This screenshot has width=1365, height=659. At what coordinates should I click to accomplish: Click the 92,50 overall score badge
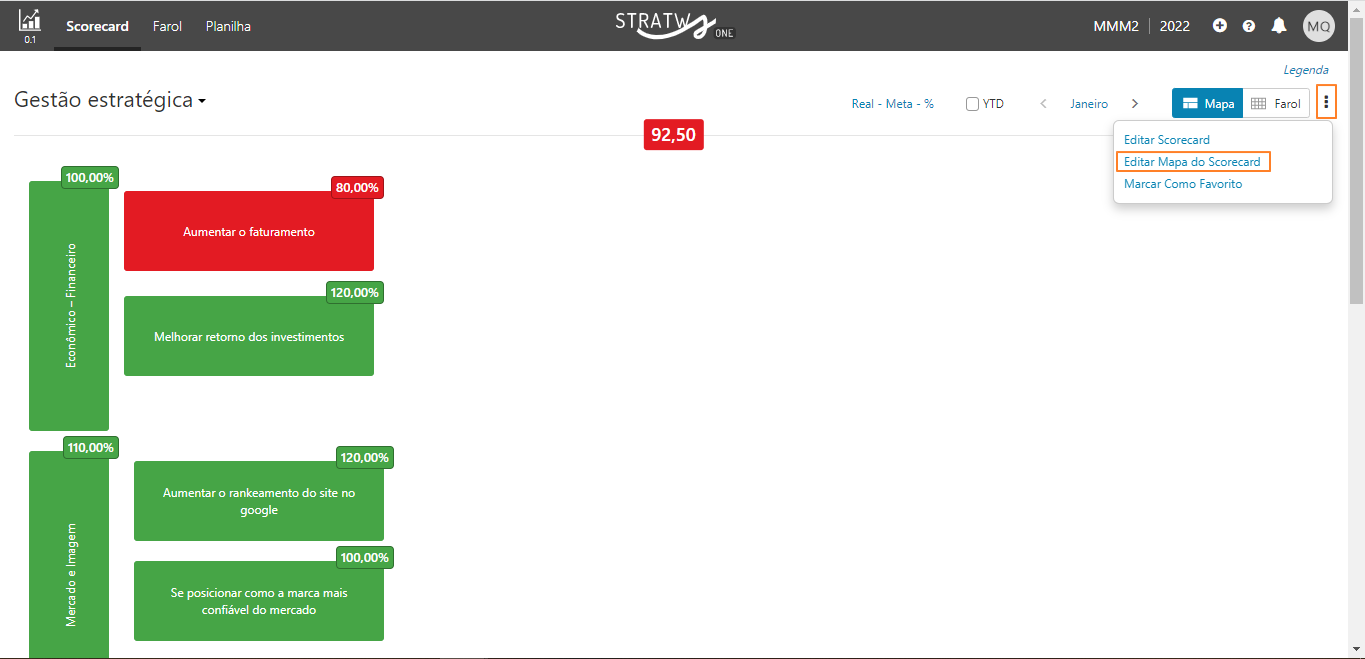click(674, 135)
